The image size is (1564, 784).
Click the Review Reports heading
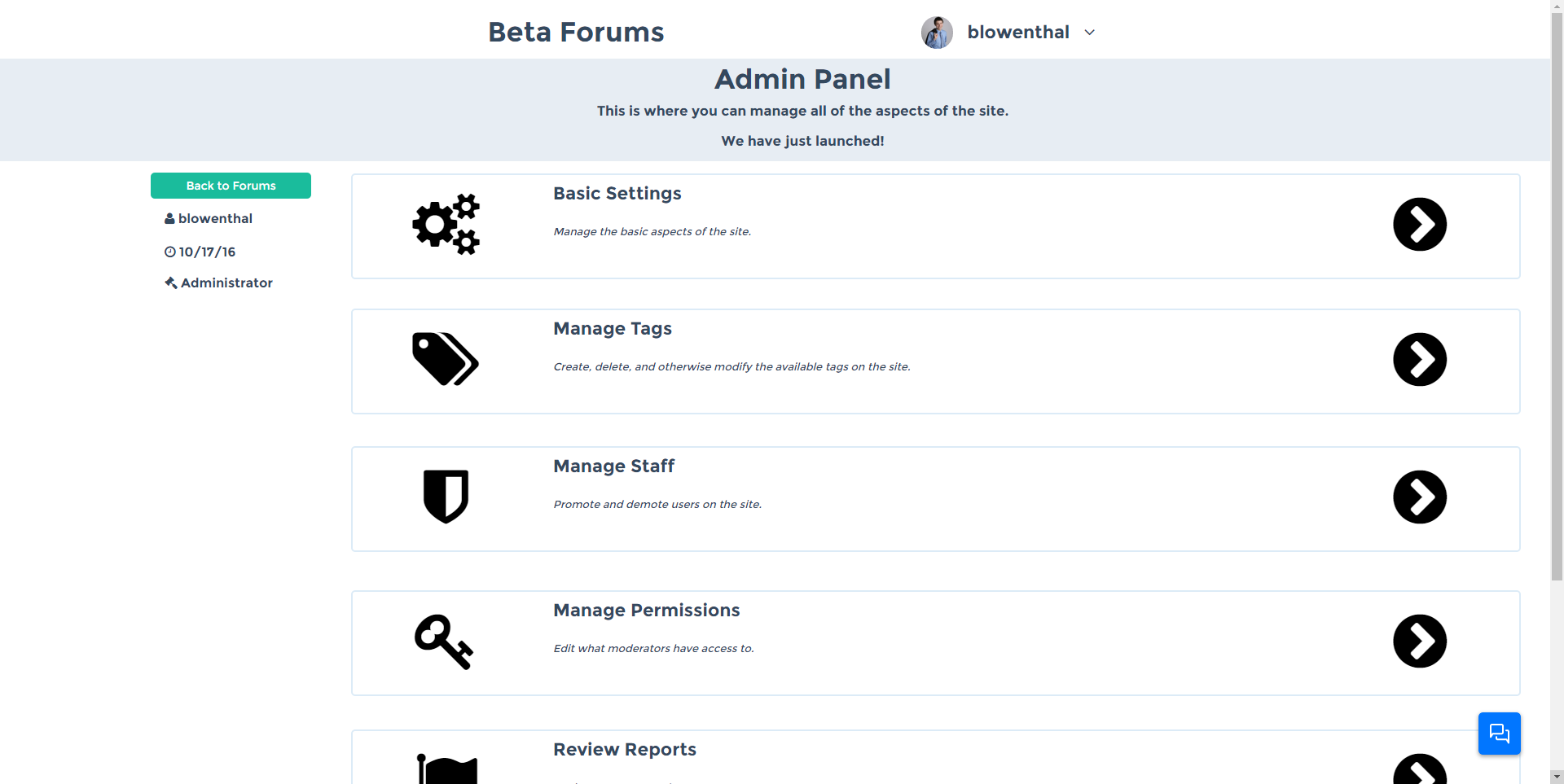(624, 750)
